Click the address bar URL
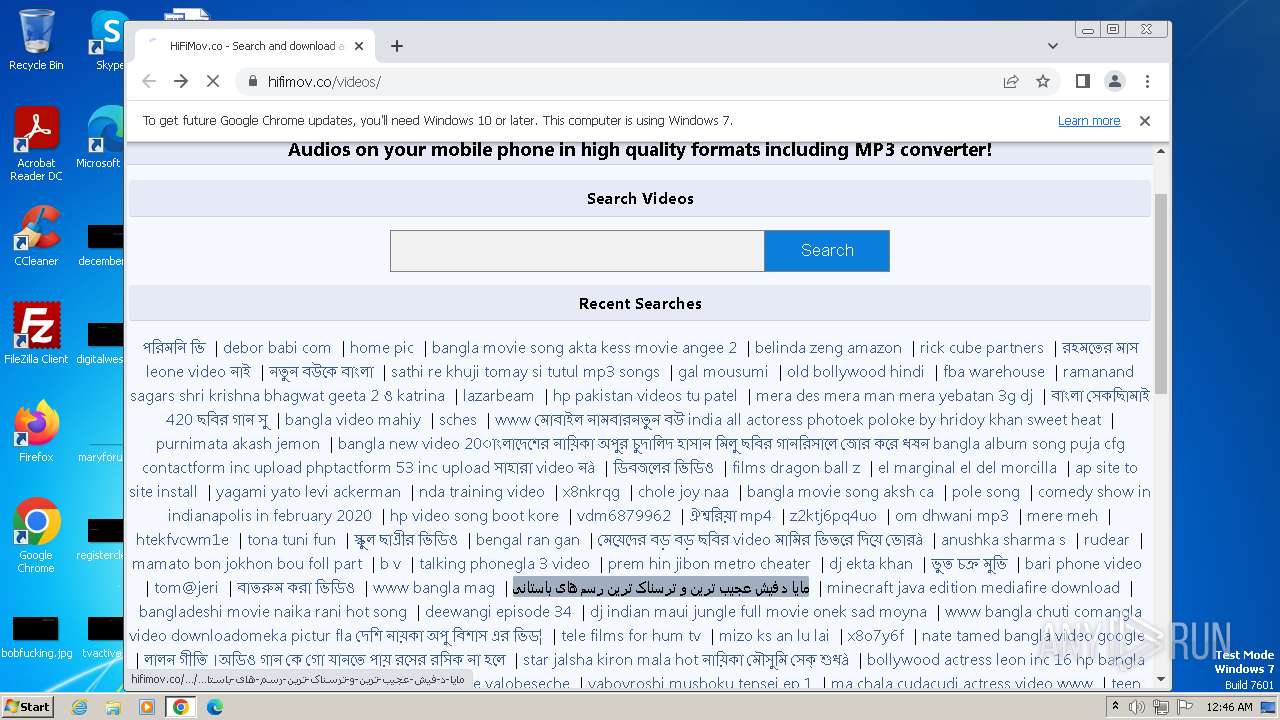 tap(324, 82)
